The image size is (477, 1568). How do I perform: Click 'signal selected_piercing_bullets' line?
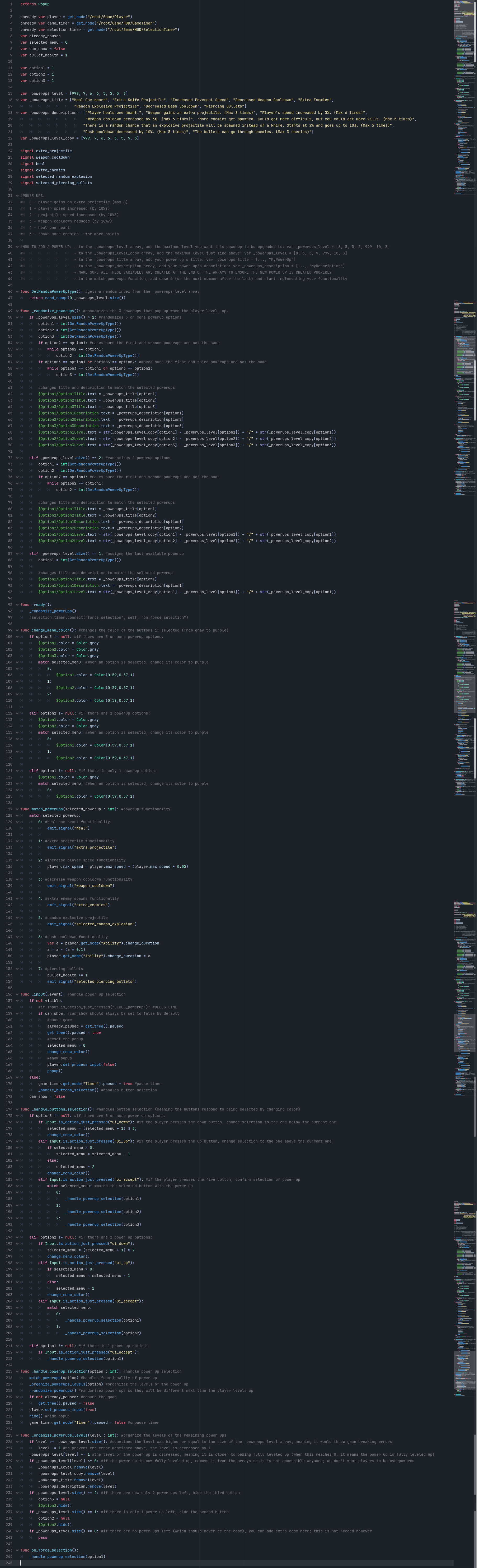coord(56,183)
